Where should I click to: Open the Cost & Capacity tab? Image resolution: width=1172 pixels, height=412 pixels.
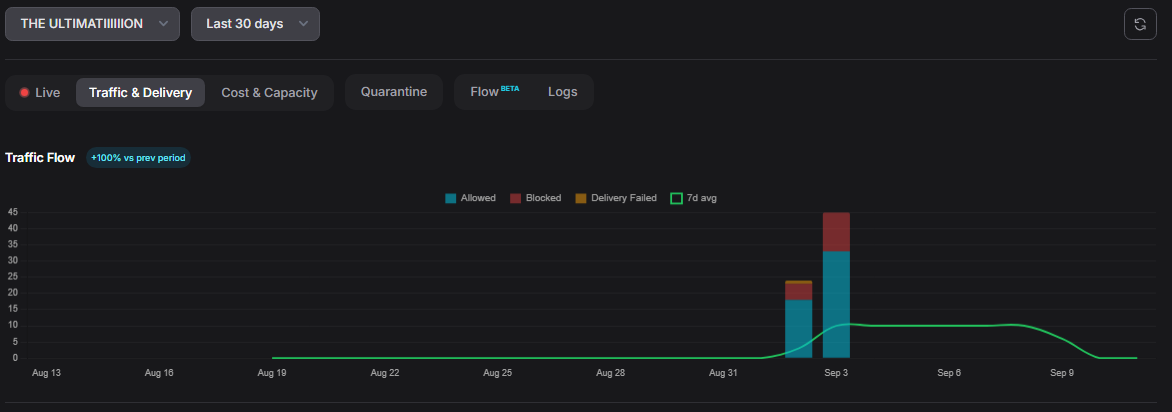pos(269,93)
